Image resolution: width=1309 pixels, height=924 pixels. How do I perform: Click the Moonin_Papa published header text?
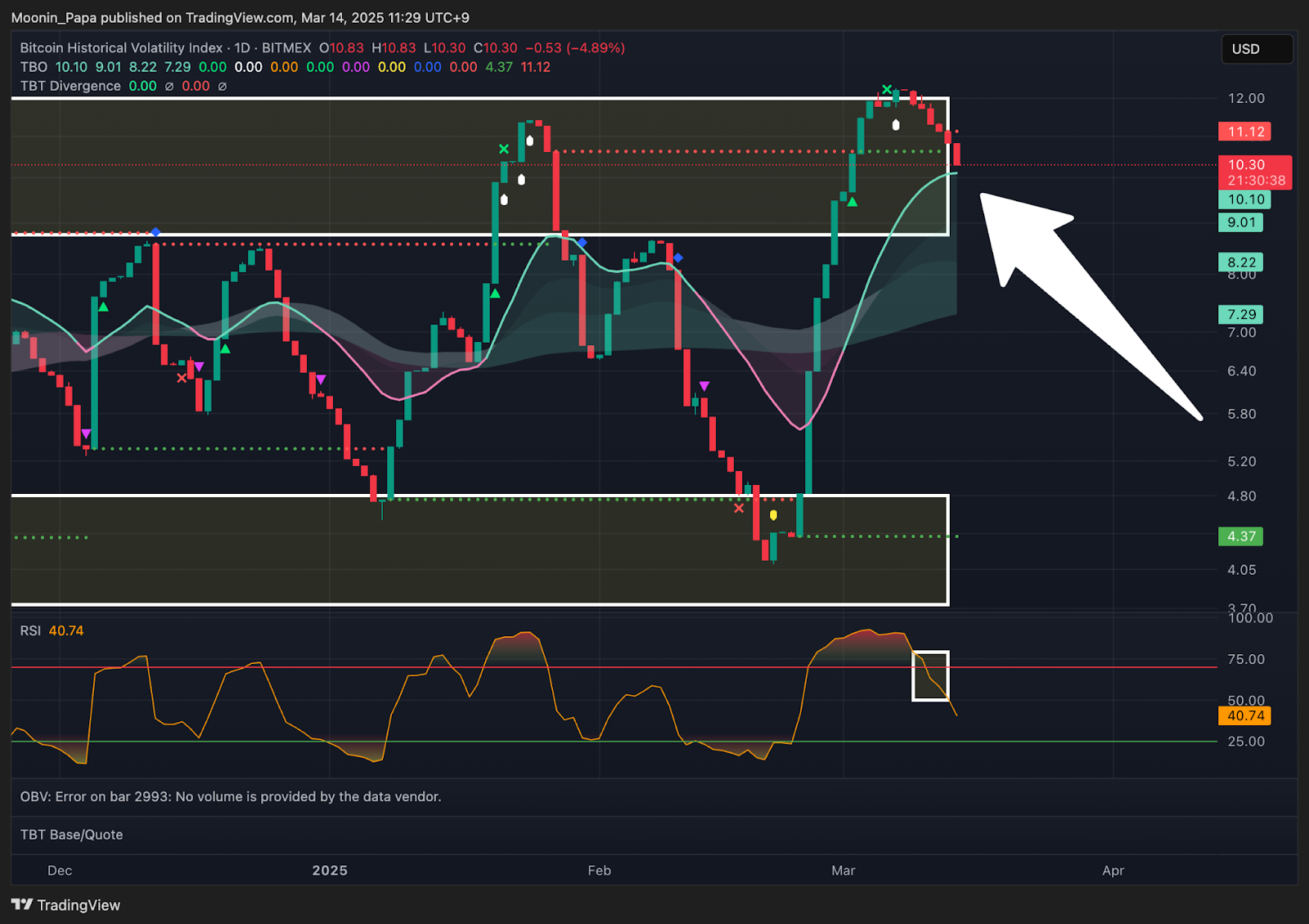pos(240,17)
